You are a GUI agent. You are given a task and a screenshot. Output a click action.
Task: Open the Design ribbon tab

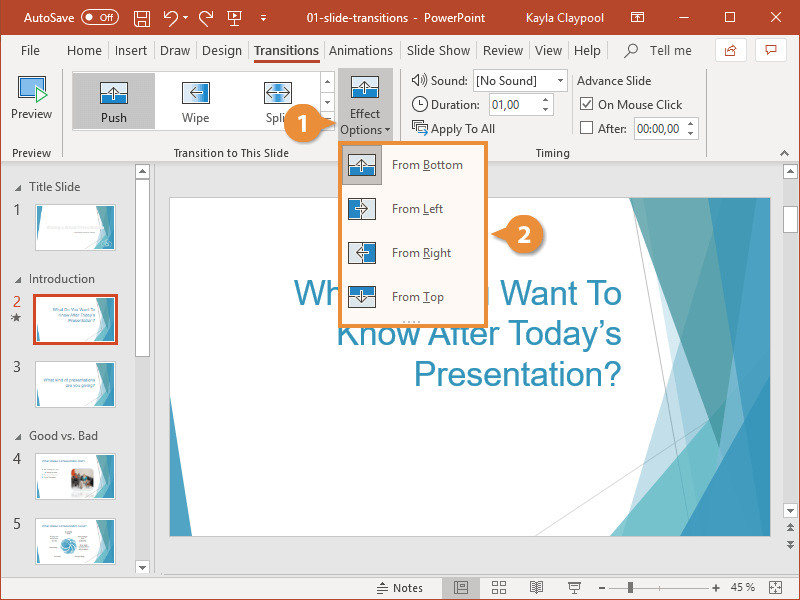(222, 50)
